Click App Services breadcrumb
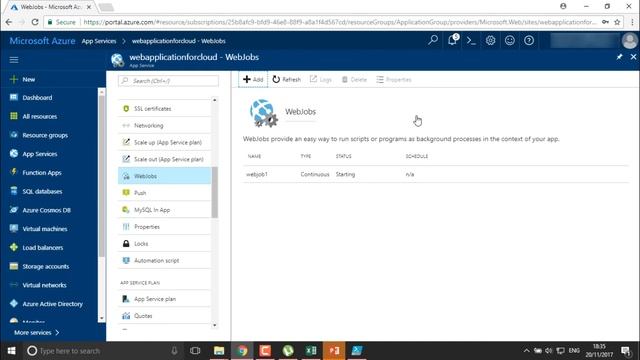Viewport: 640px width, 360px height. pyautogui.click(x=99, y=41)
